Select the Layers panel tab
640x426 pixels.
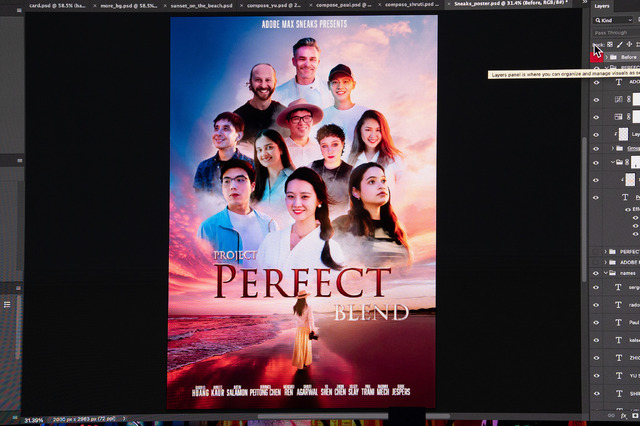[x=602, y=6]
